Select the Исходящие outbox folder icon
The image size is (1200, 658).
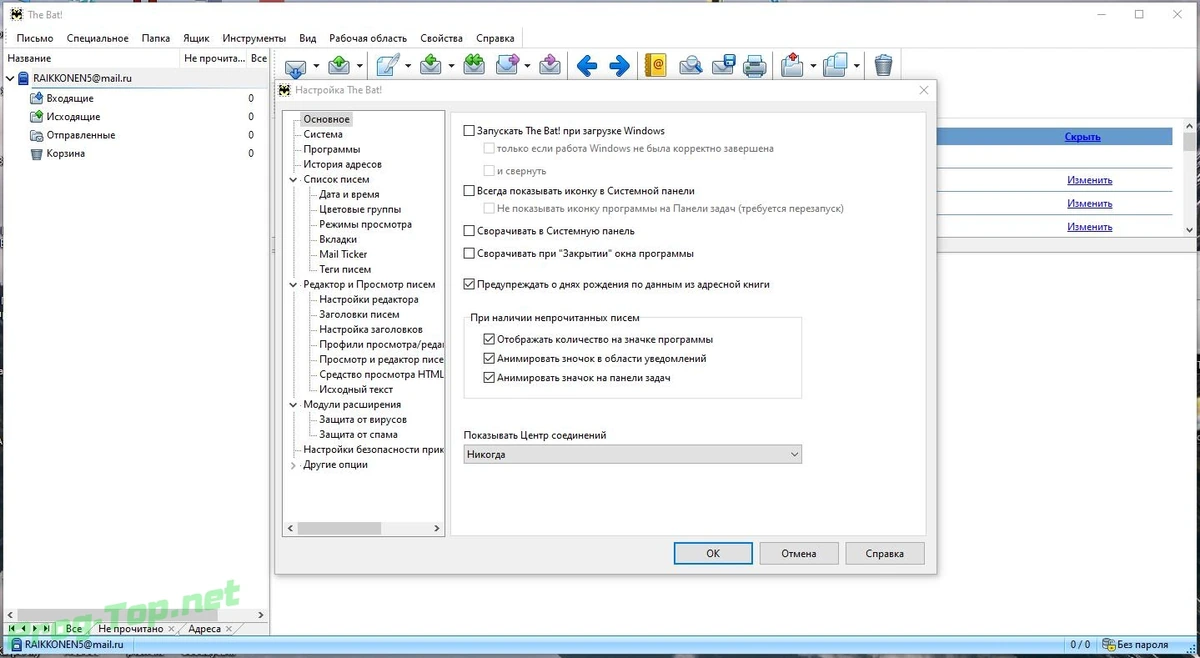click(37, 117)
